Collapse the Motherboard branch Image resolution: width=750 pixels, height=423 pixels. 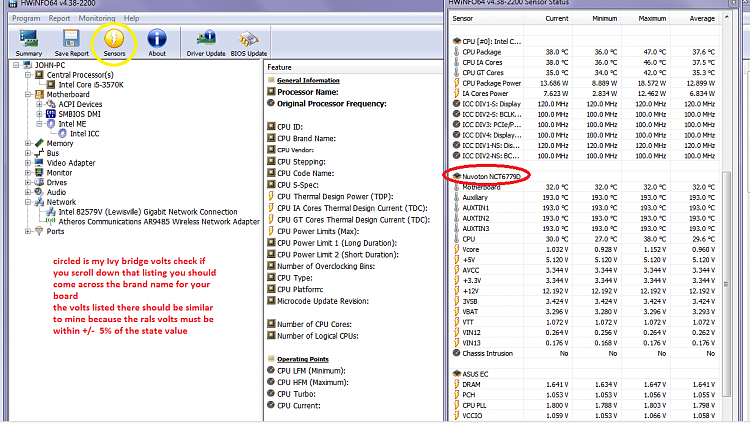tap(28, 94)
